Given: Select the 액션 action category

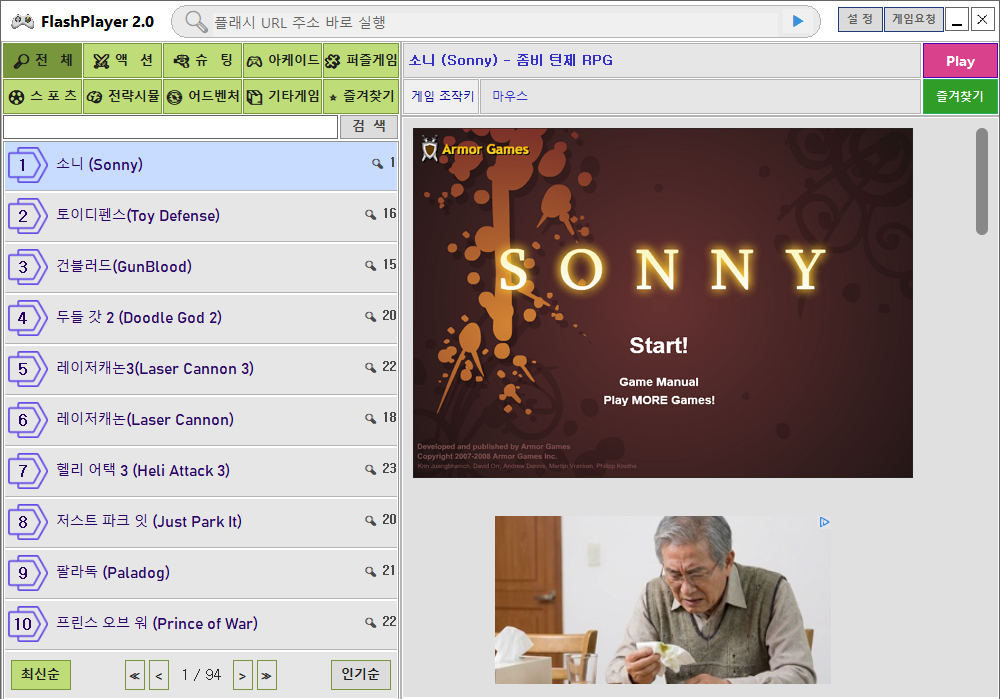Looking at the screenshot, I should click(122, 61).
